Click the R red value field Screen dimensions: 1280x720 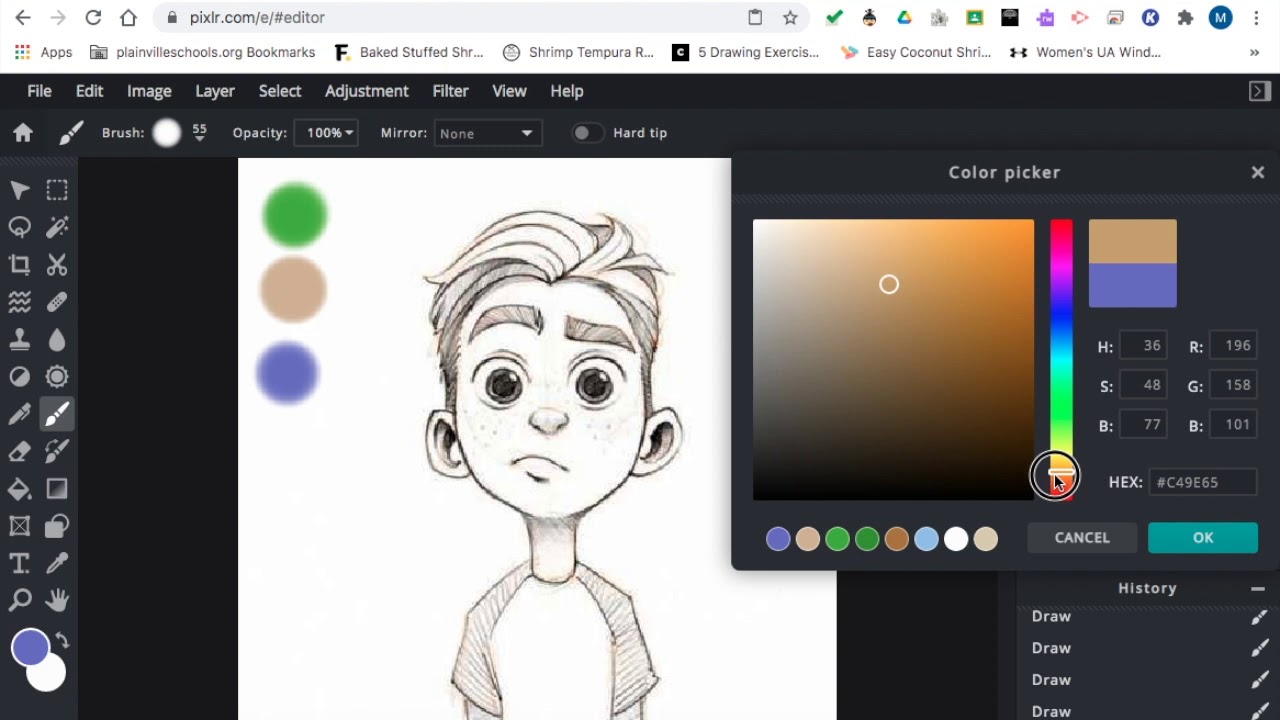(x=1232, y=346)
